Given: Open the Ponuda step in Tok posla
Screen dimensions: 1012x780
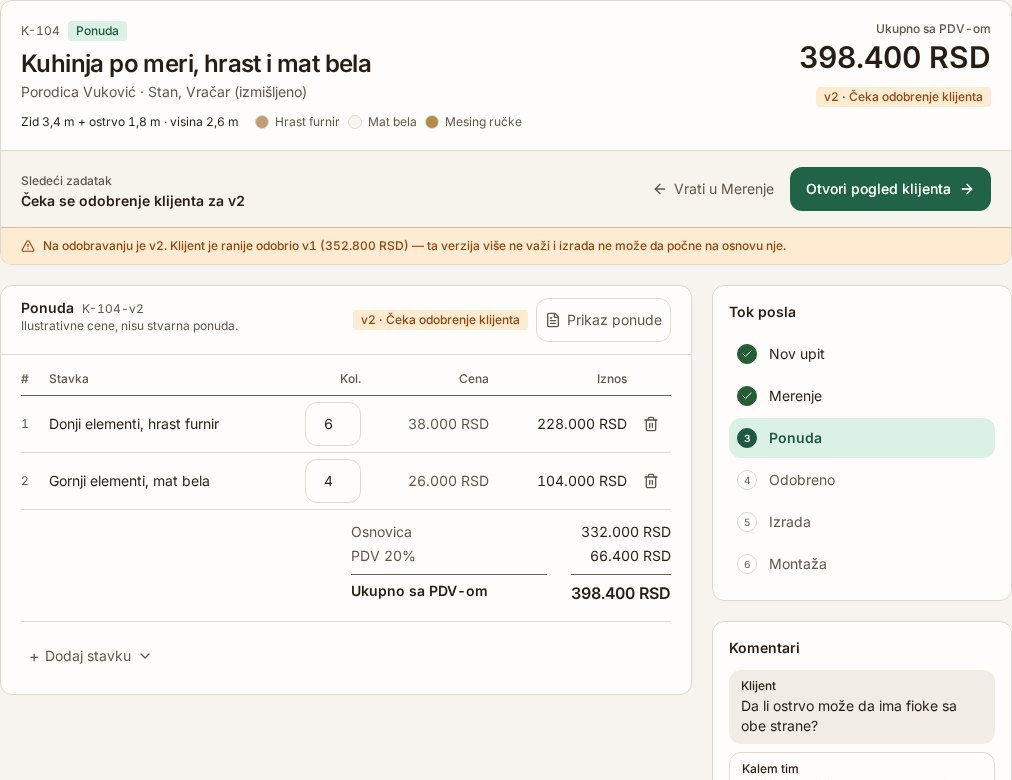Looking at the screenshot, I should (x=862, y=438).
